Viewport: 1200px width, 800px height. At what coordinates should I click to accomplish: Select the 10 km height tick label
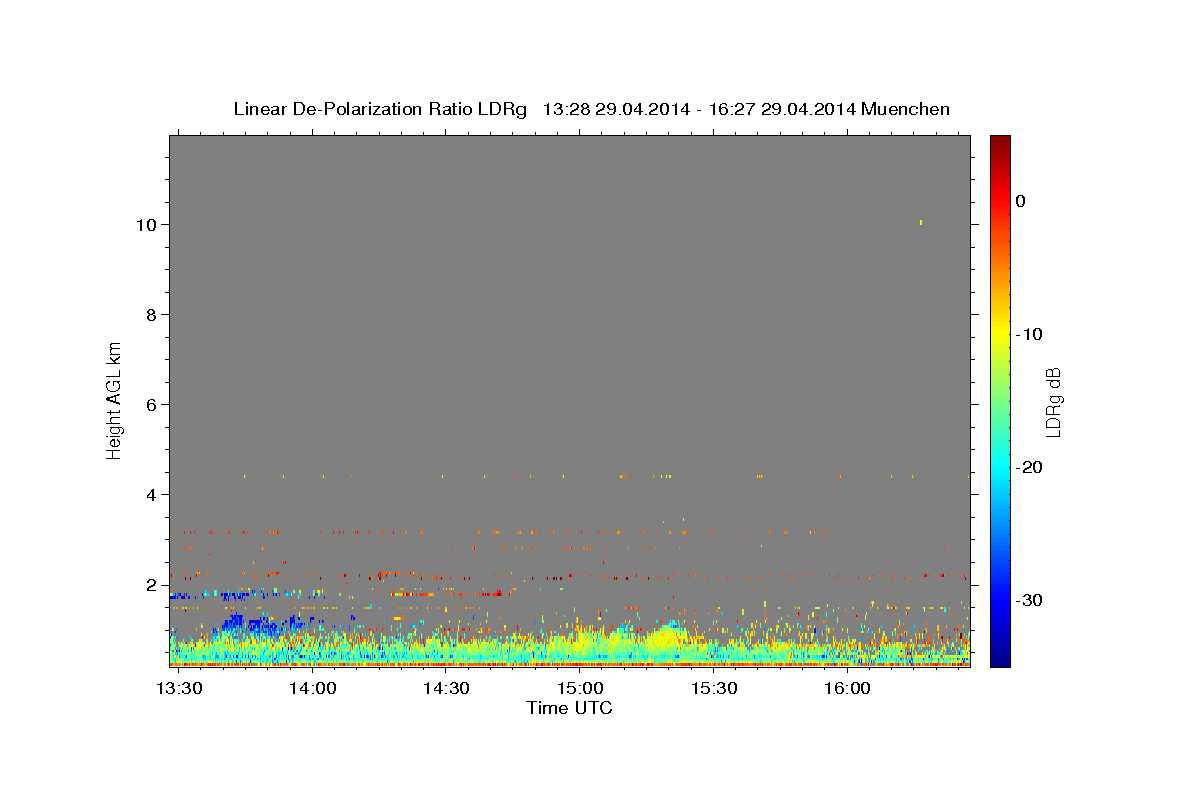tap(146, 224)
